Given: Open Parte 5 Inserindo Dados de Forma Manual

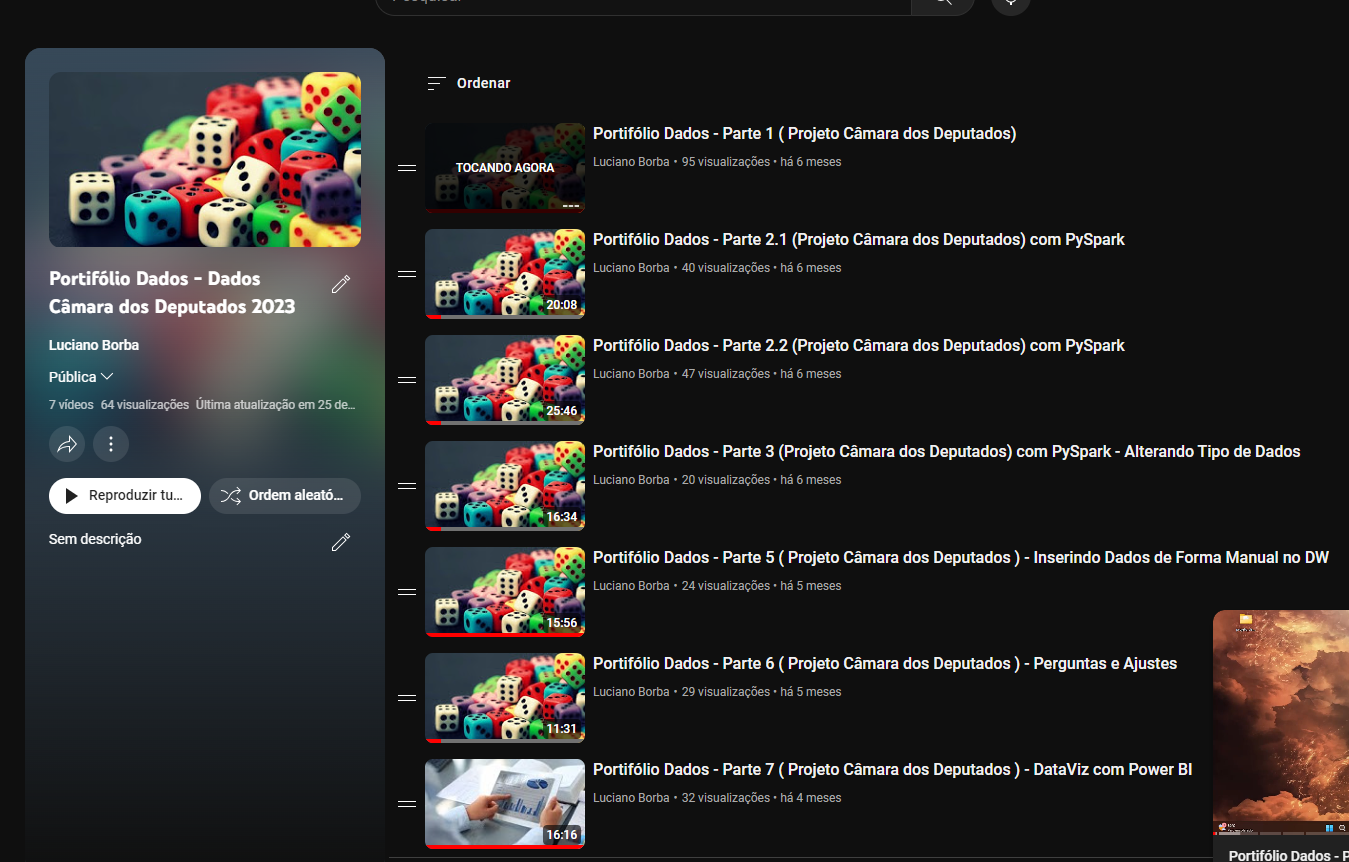Looking at the screenshot, I should (961, 558).
